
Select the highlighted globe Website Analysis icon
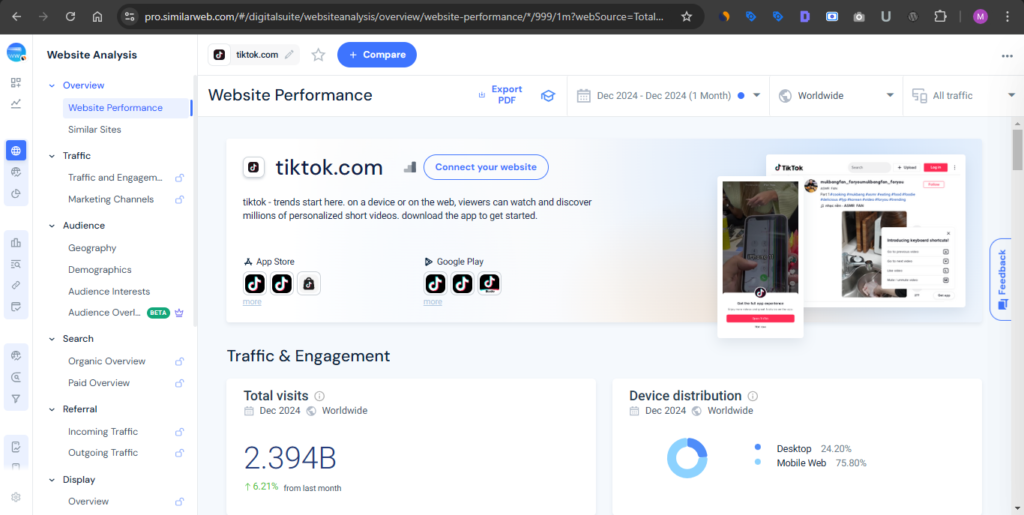coord(16,151)
